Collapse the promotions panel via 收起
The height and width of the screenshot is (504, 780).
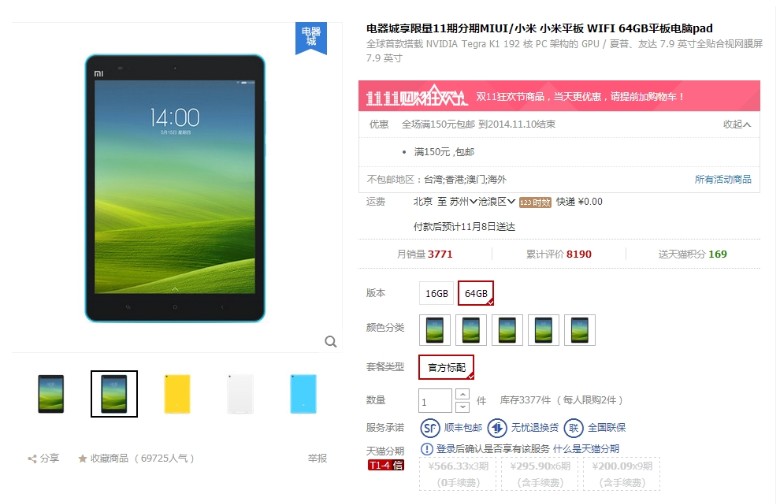(x=737, y=124)
